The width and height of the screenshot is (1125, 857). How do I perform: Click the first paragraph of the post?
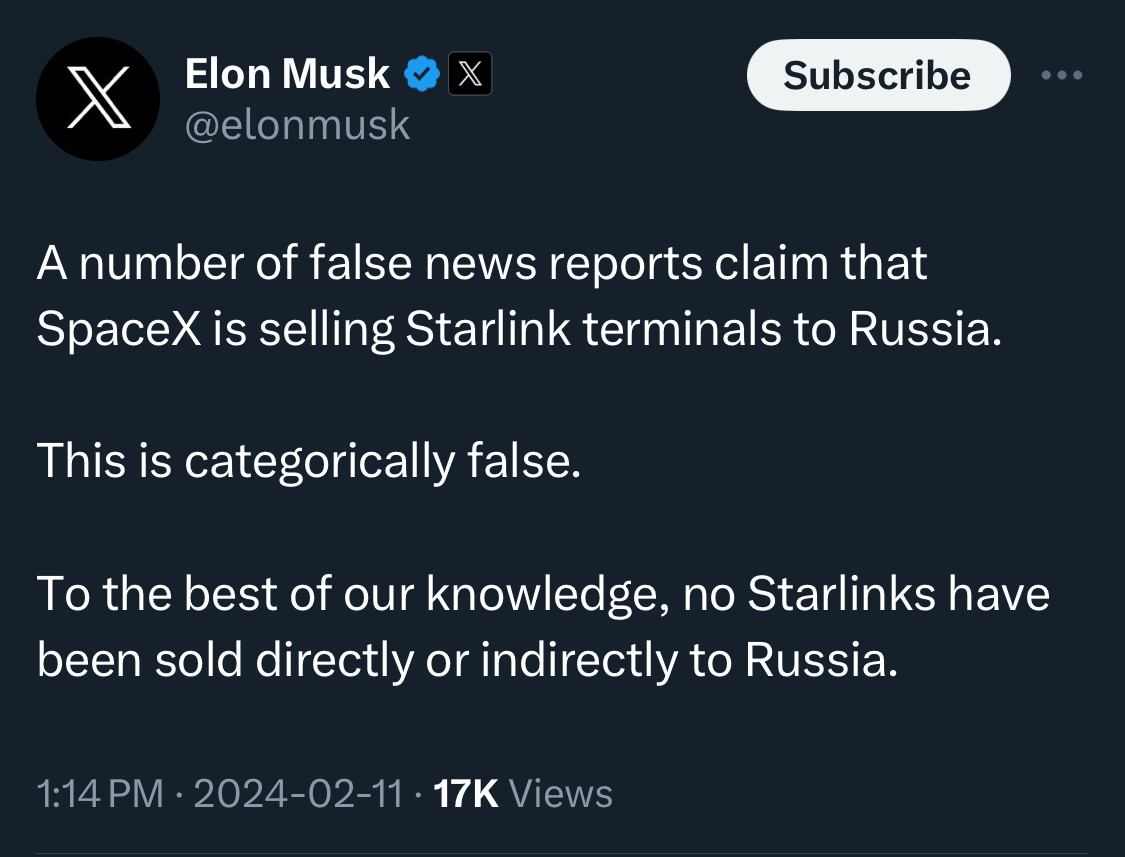[519, 296]
